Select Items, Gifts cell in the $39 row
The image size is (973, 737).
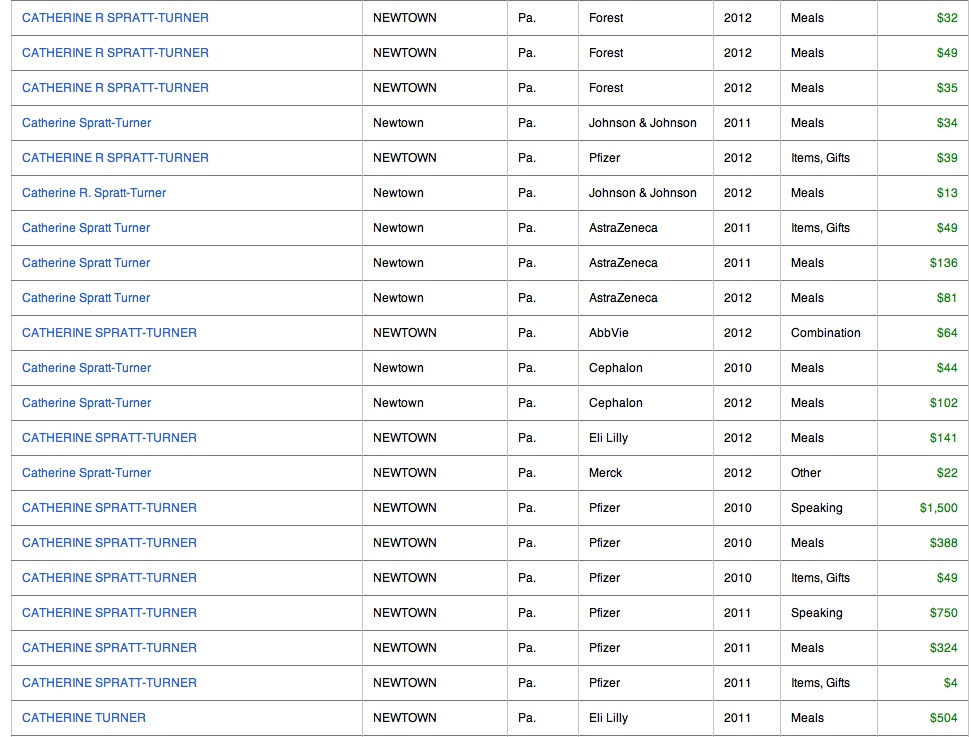(828, 158)
